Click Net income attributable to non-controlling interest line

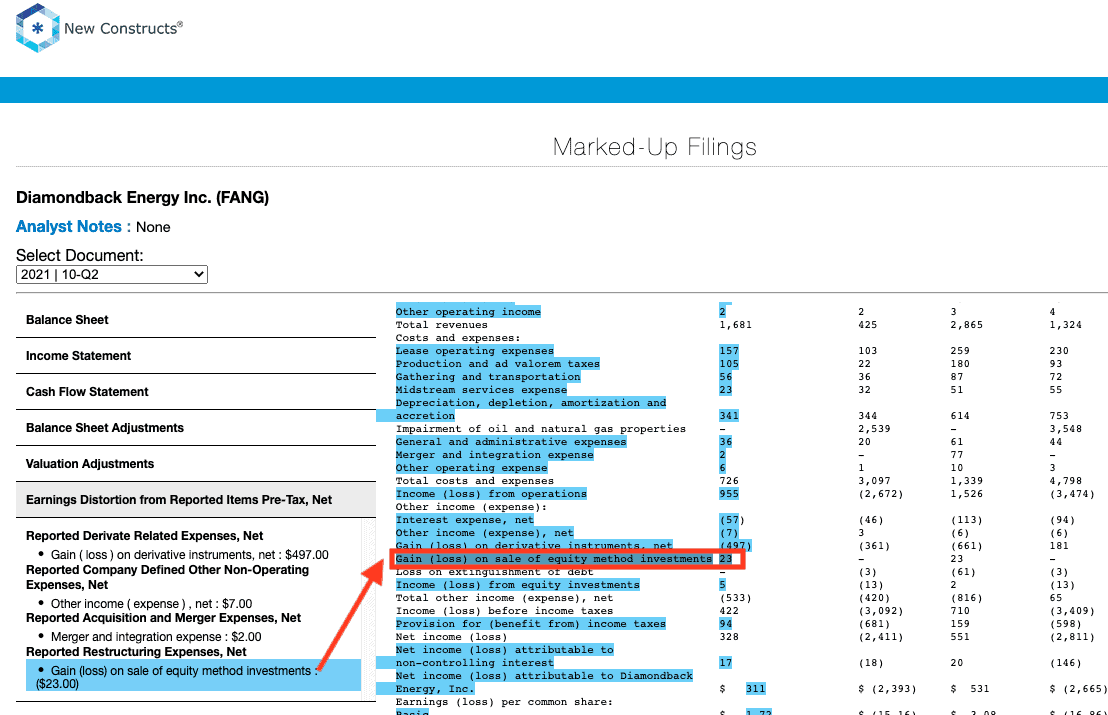[x=505, y=656]
